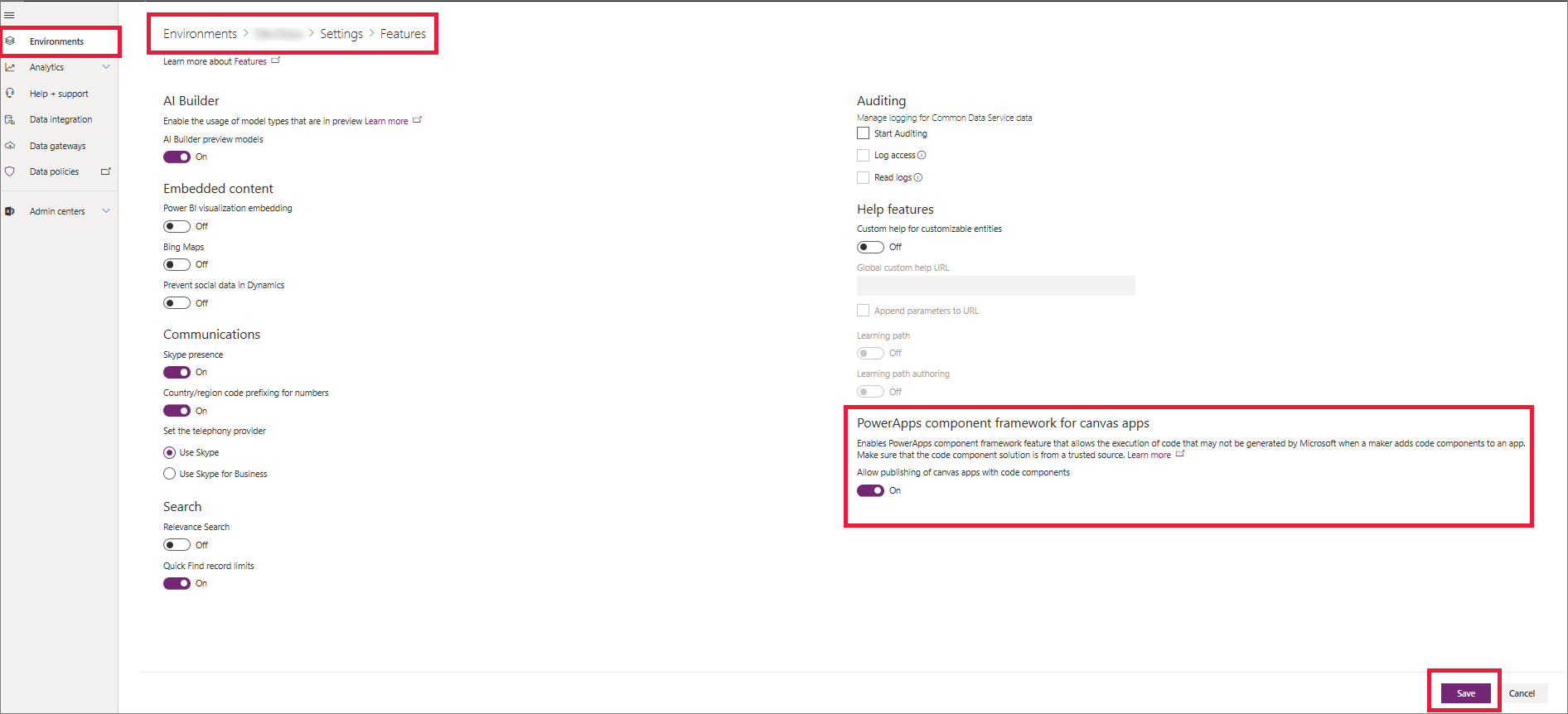The image size is (1568, 714).
Task: Check the Log access checkbox
Action: 863,155
